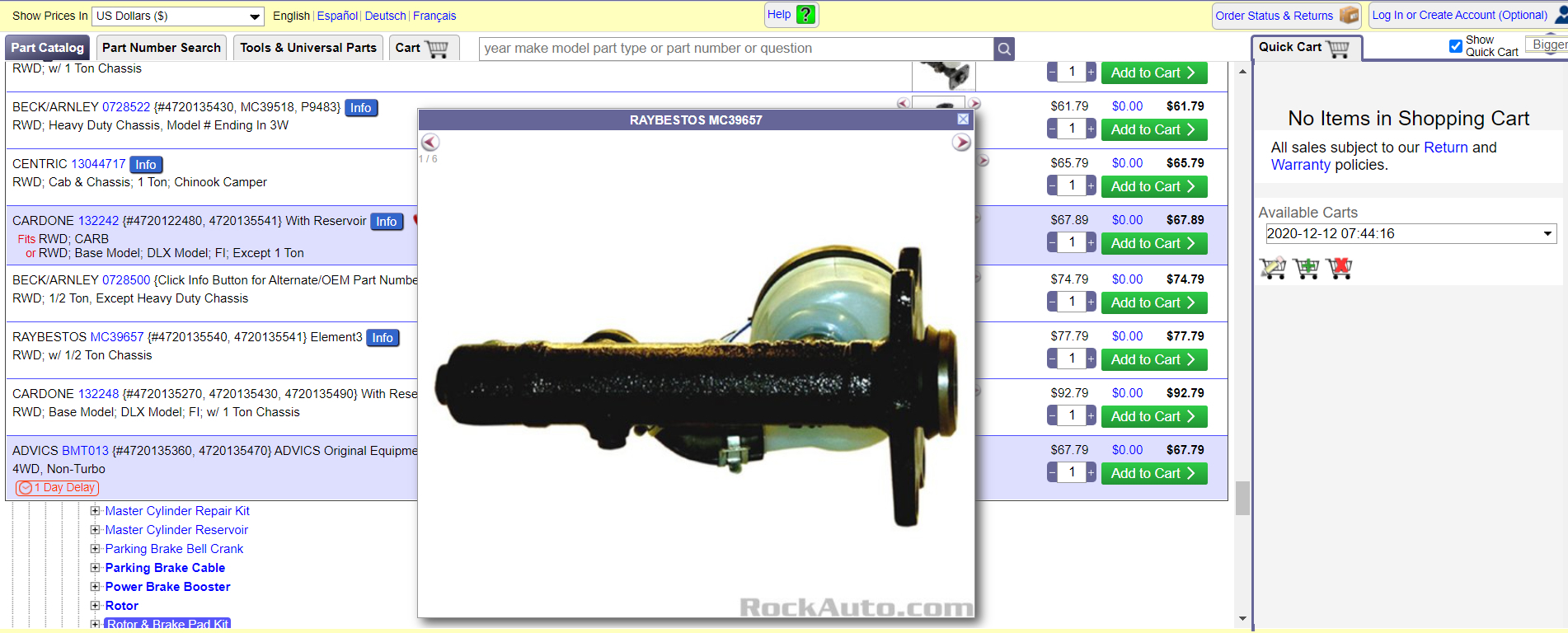The width and height of the screenshot is (1568, 633).
Task: Expand the Rotor tree node
Action: tap(95, 606)
